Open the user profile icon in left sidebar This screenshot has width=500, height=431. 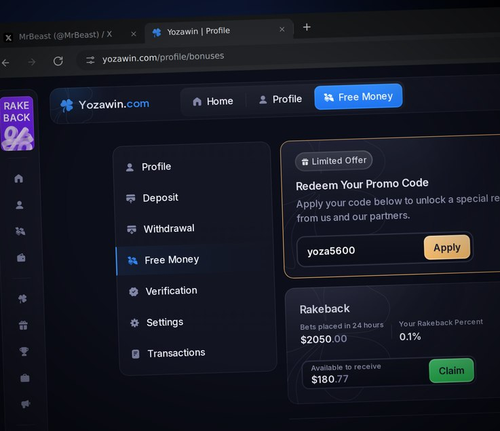tap(20, 205)
